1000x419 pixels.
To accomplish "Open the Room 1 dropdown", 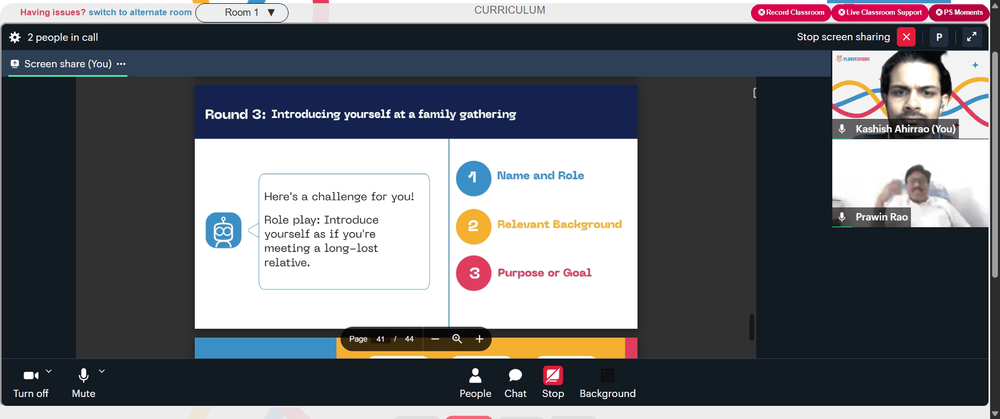I will pos(242,12).
